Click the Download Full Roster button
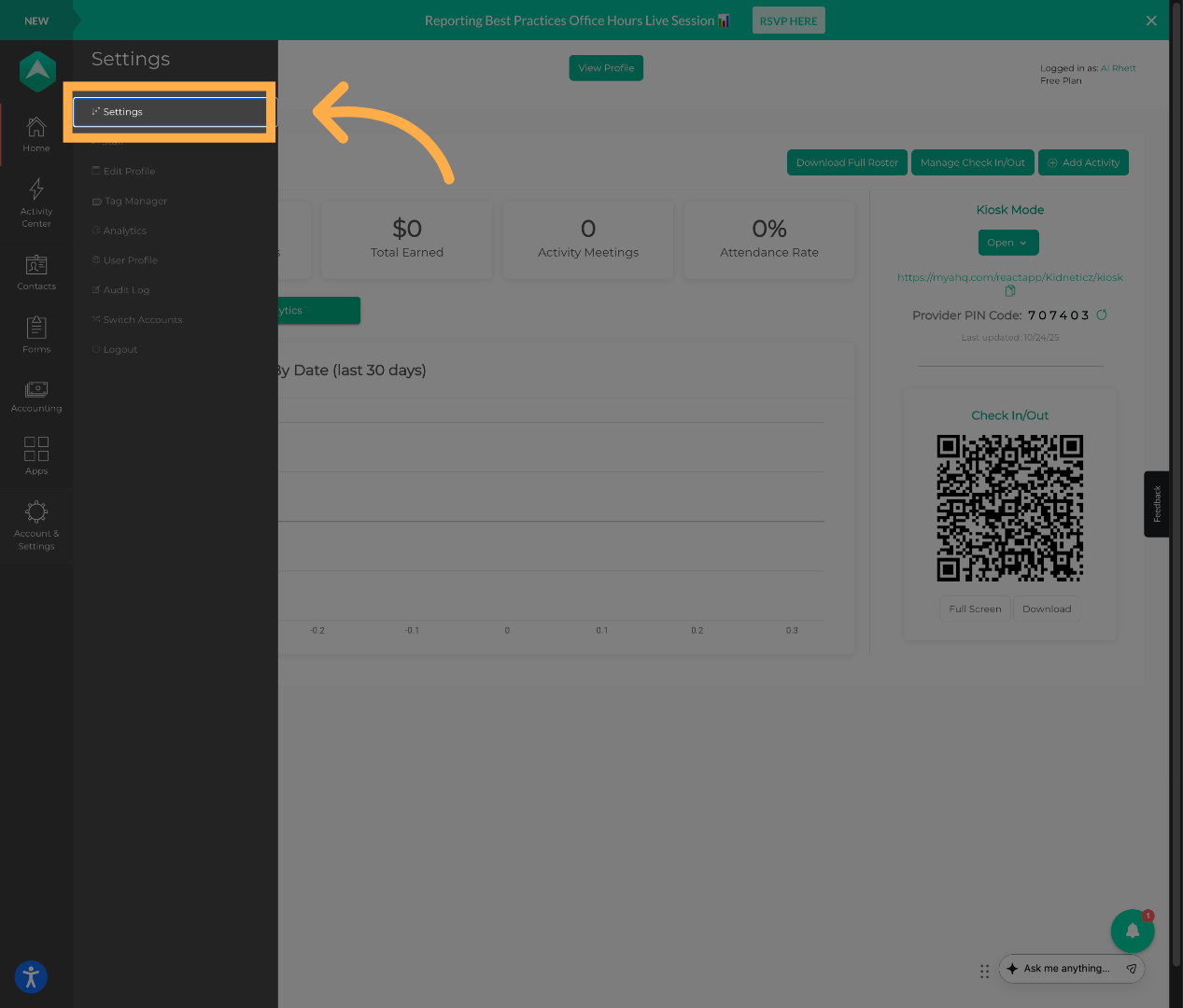This screenshot has height=1008, width=1183. [x=846, y=161]
